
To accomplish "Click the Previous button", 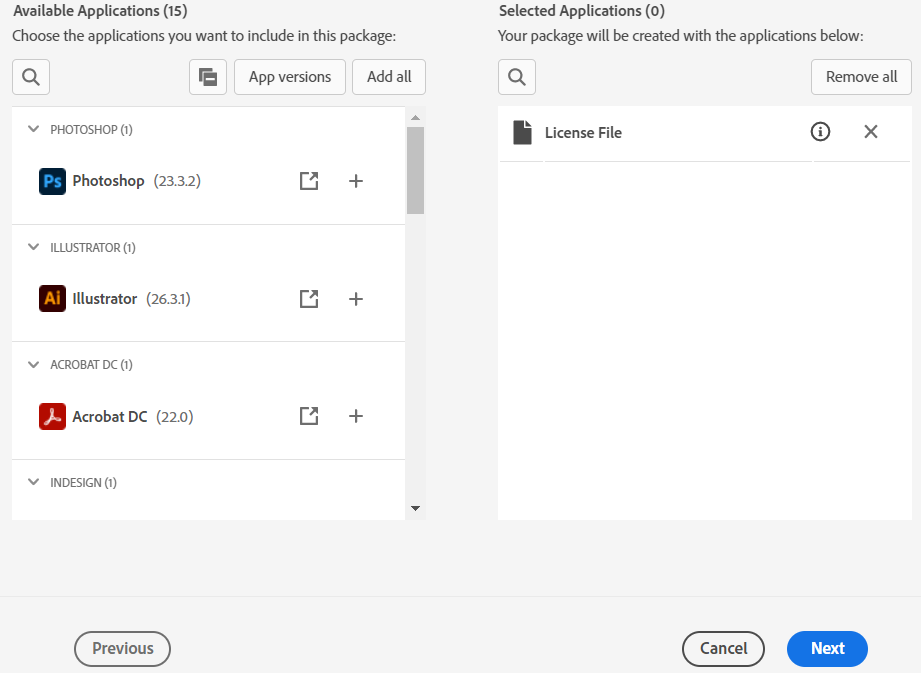I will [x=122, y=649].
